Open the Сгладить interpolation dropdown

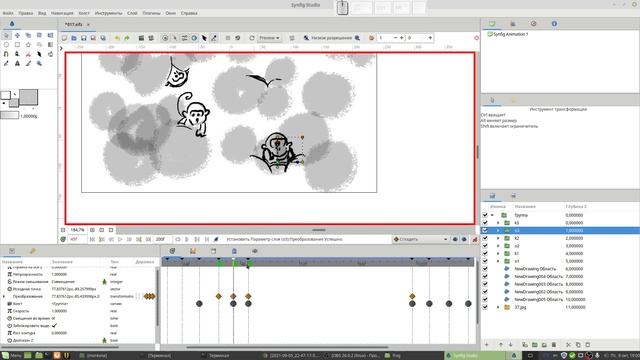(420, 239)
